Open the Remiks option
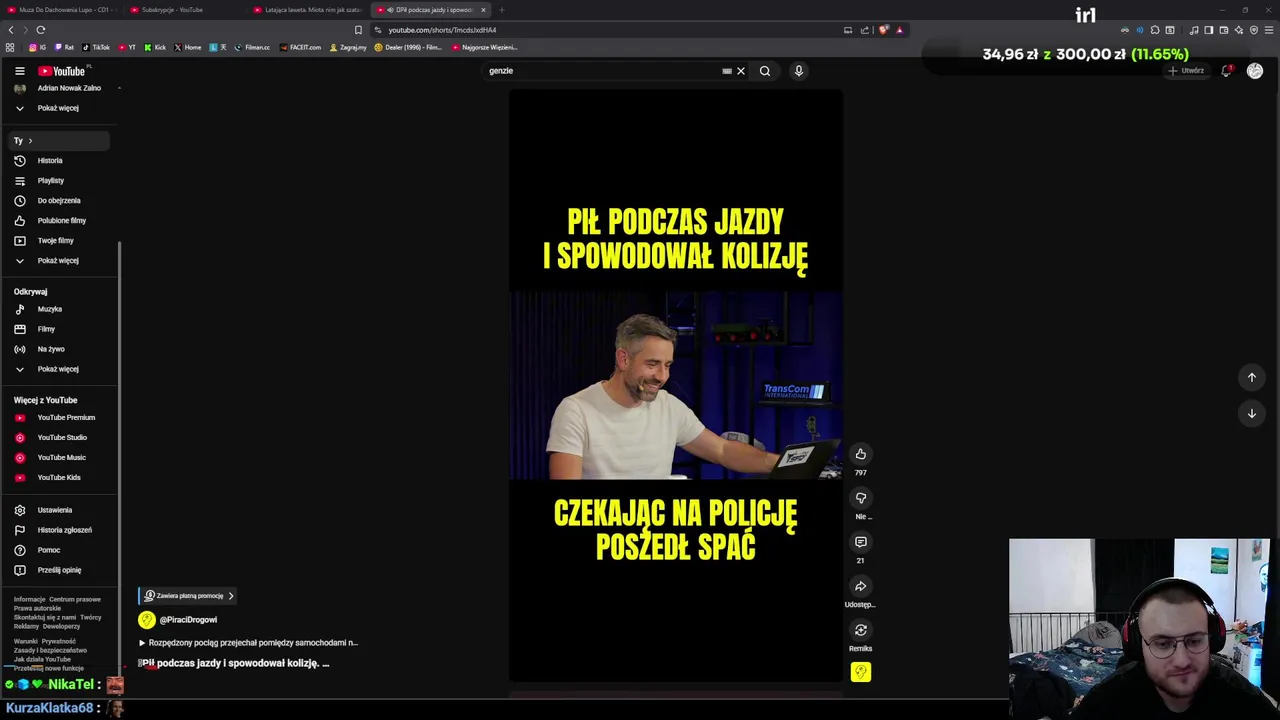1280x720 pixels. (x=860, y=630)
